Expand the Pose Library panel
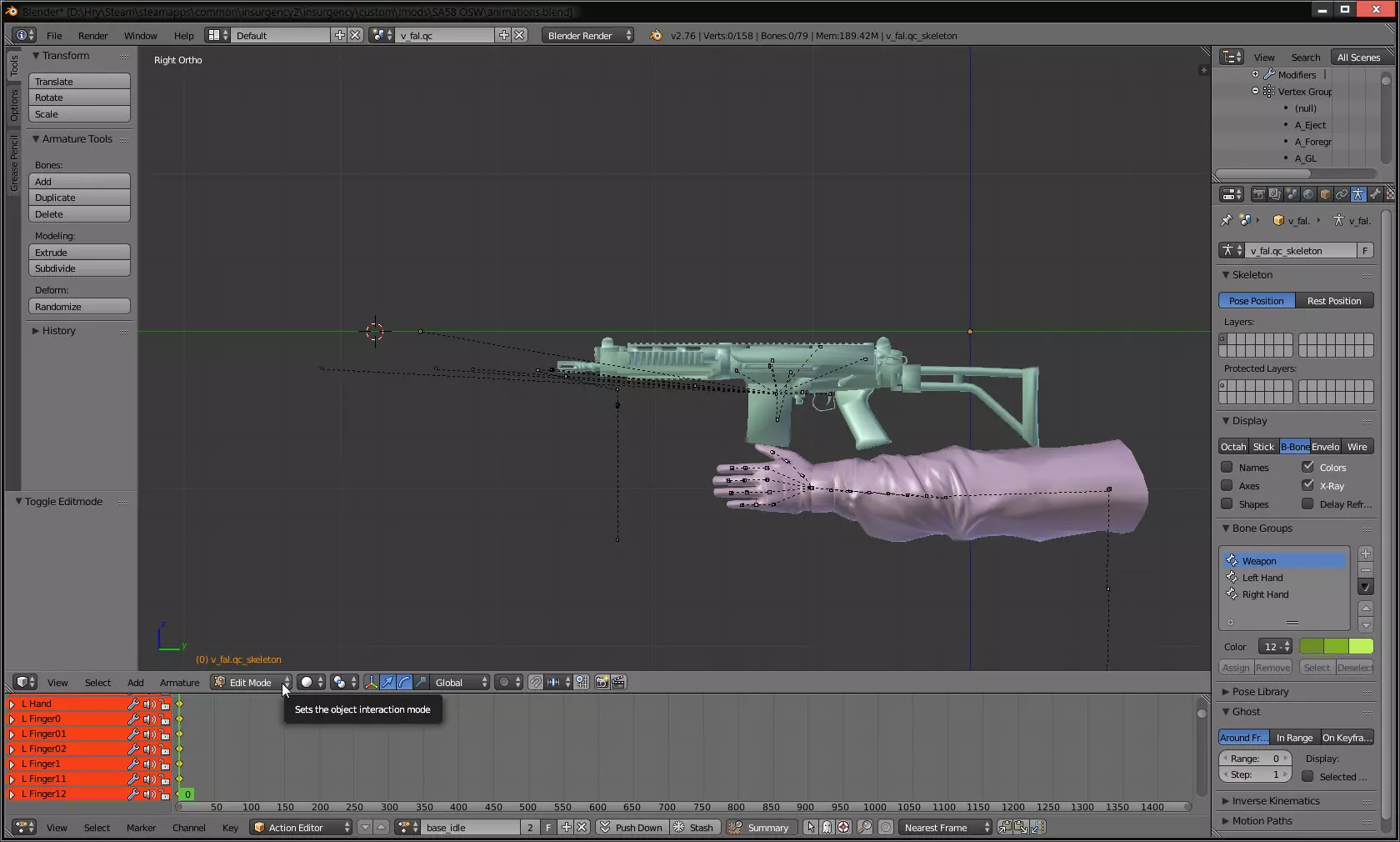The image size is (1400, 842). click(x=1259, y=691)
